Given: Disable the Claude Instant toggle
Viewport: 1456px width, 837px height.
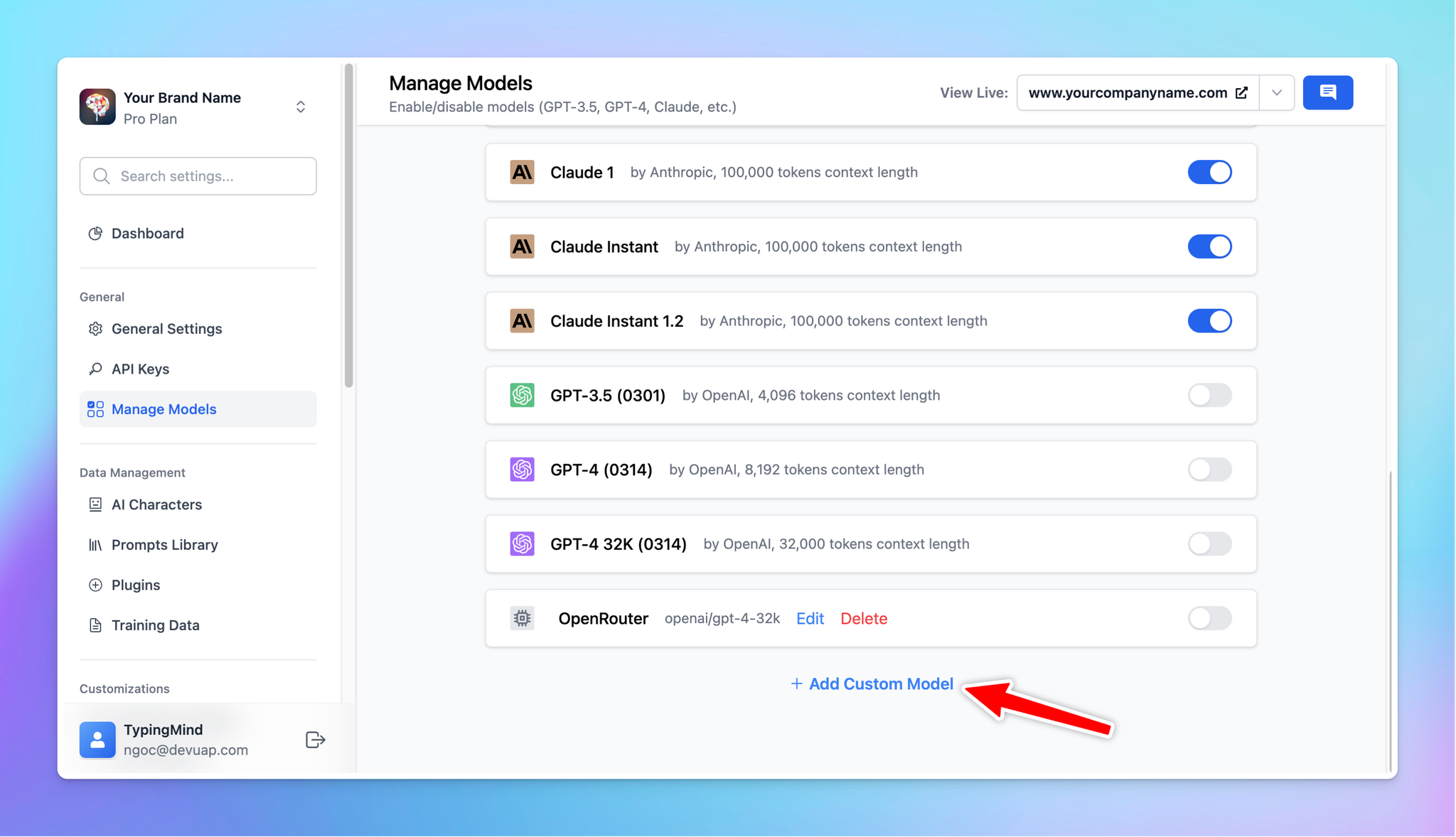Looking at the screenshot, I should tap(1209, 247).
